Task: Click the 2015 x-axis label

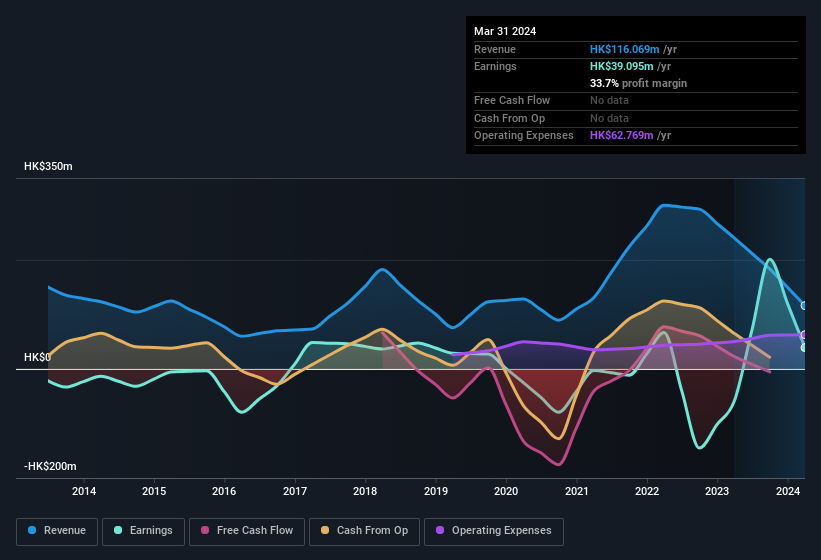Action: pos(154,491)
